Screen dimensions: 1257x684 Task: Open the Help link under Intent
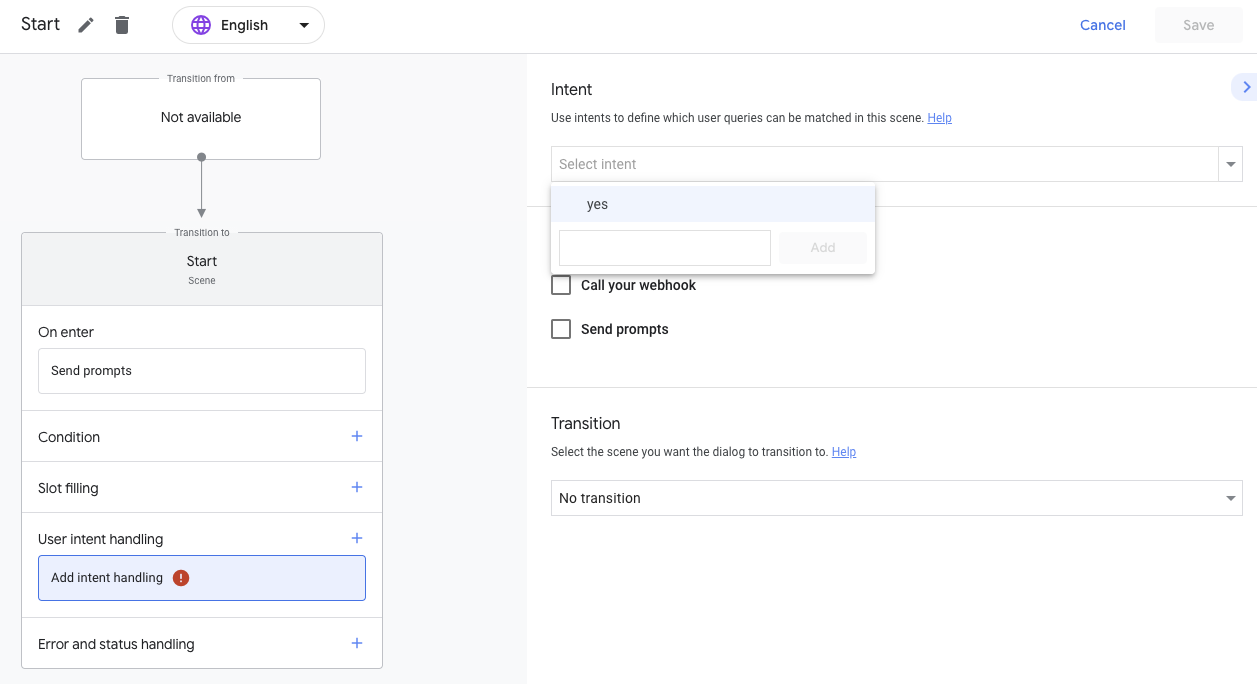point(939,118)
